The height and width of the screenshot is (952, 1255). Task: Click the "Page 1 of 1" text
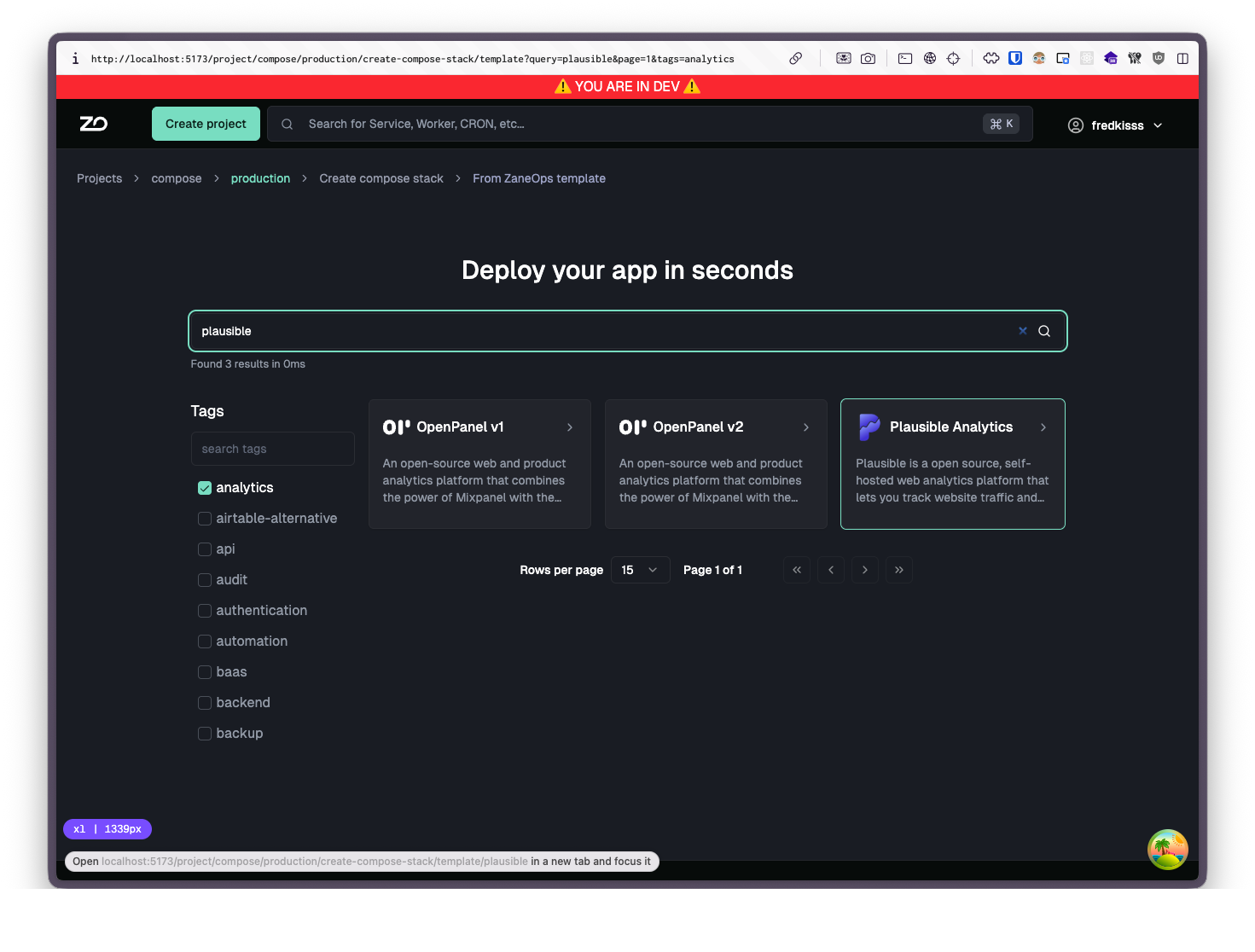click(x=712, y=570)
